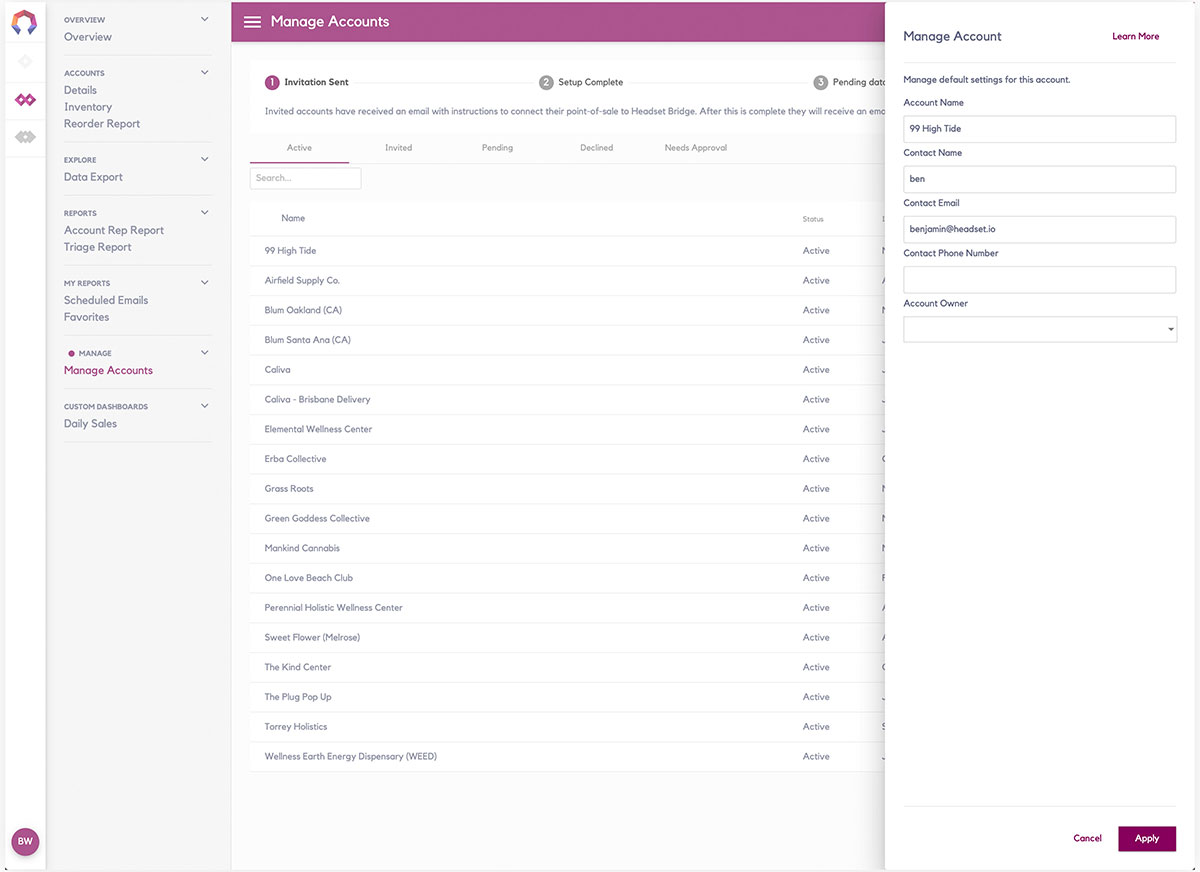Collapse the My Reports sidebar section
Image resolution: width=1200 pixels, height=872 pixels.
coord(205,282)
